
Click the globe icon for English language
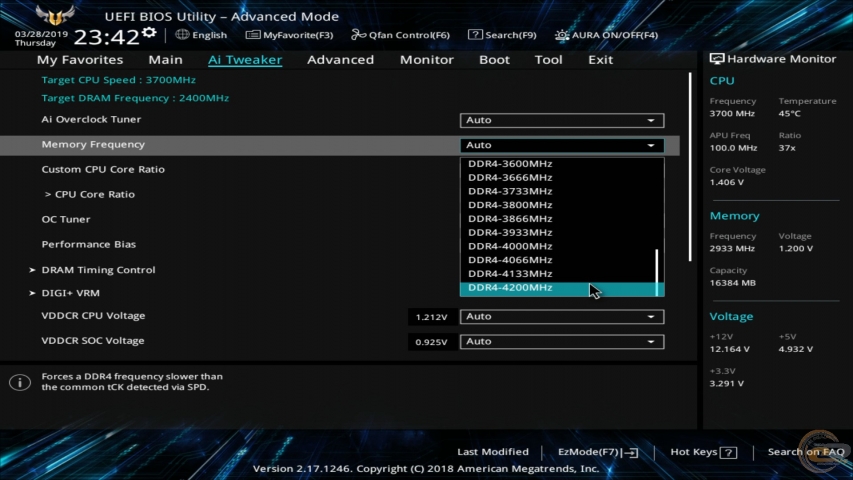[x=182, y=35]
